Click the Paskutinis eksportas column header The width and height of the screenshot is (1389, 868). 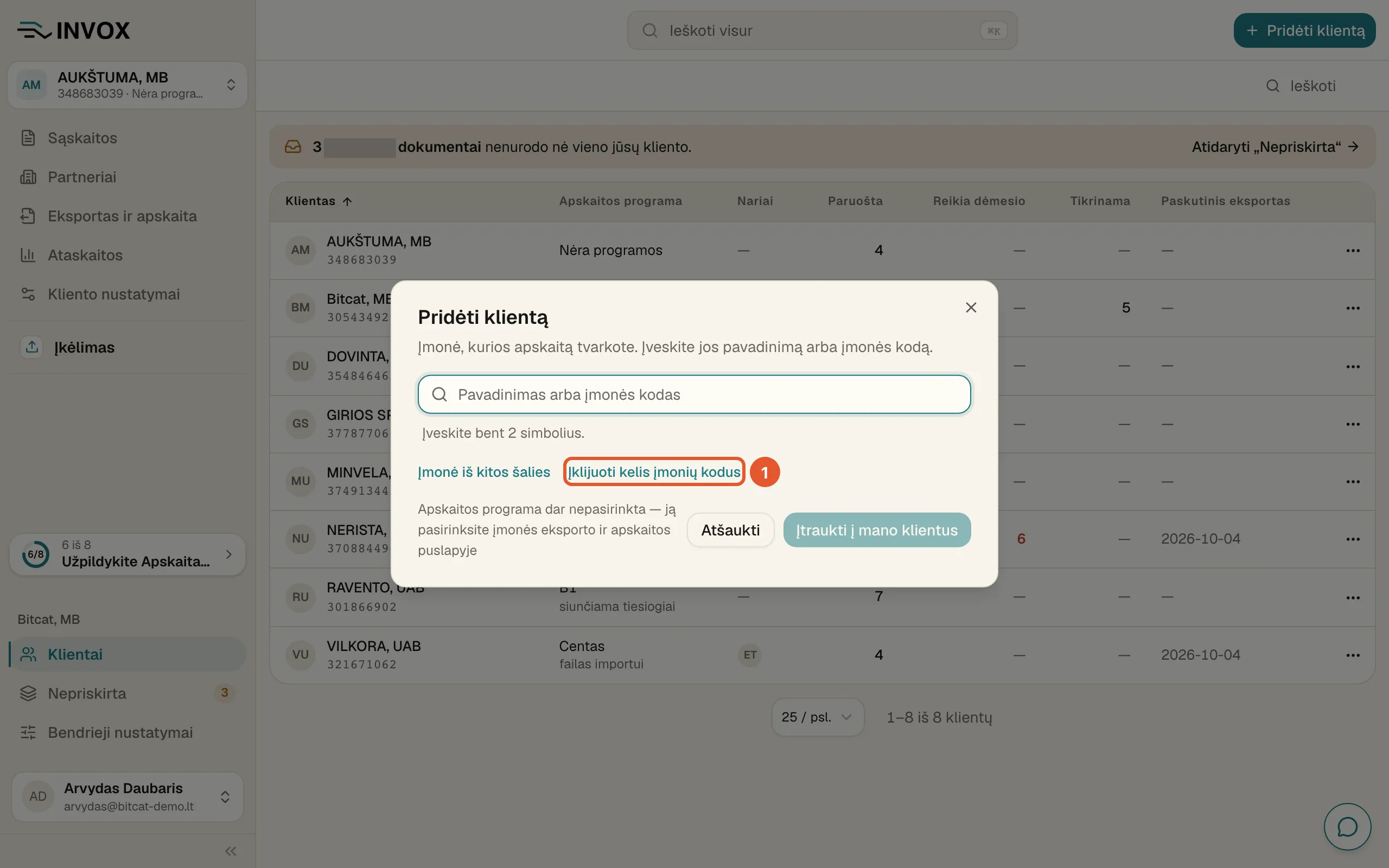click(1226, 201)
